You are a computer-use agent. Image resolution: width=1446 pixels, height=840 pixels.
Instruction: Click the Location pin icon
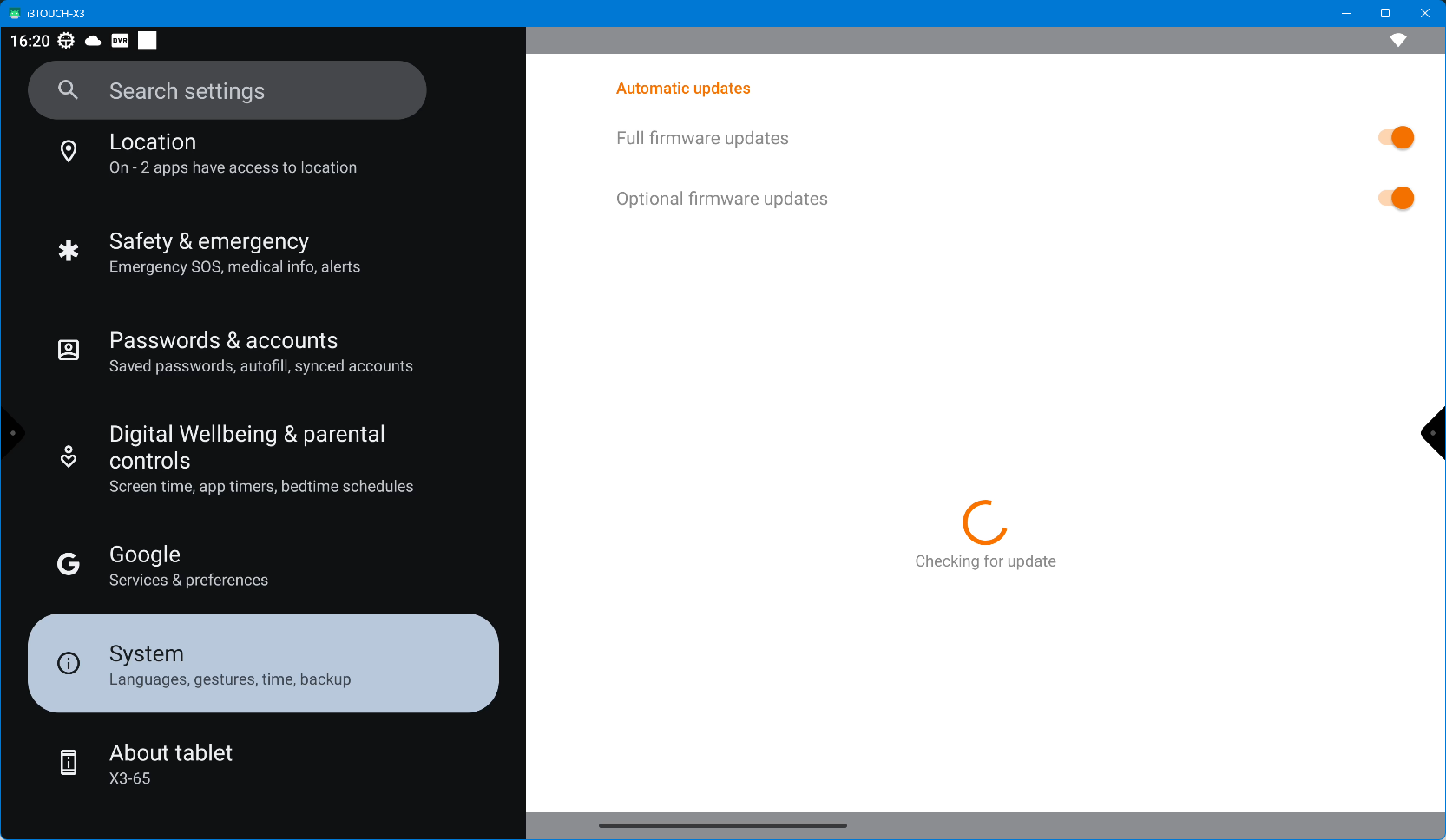tap(69, 152)
